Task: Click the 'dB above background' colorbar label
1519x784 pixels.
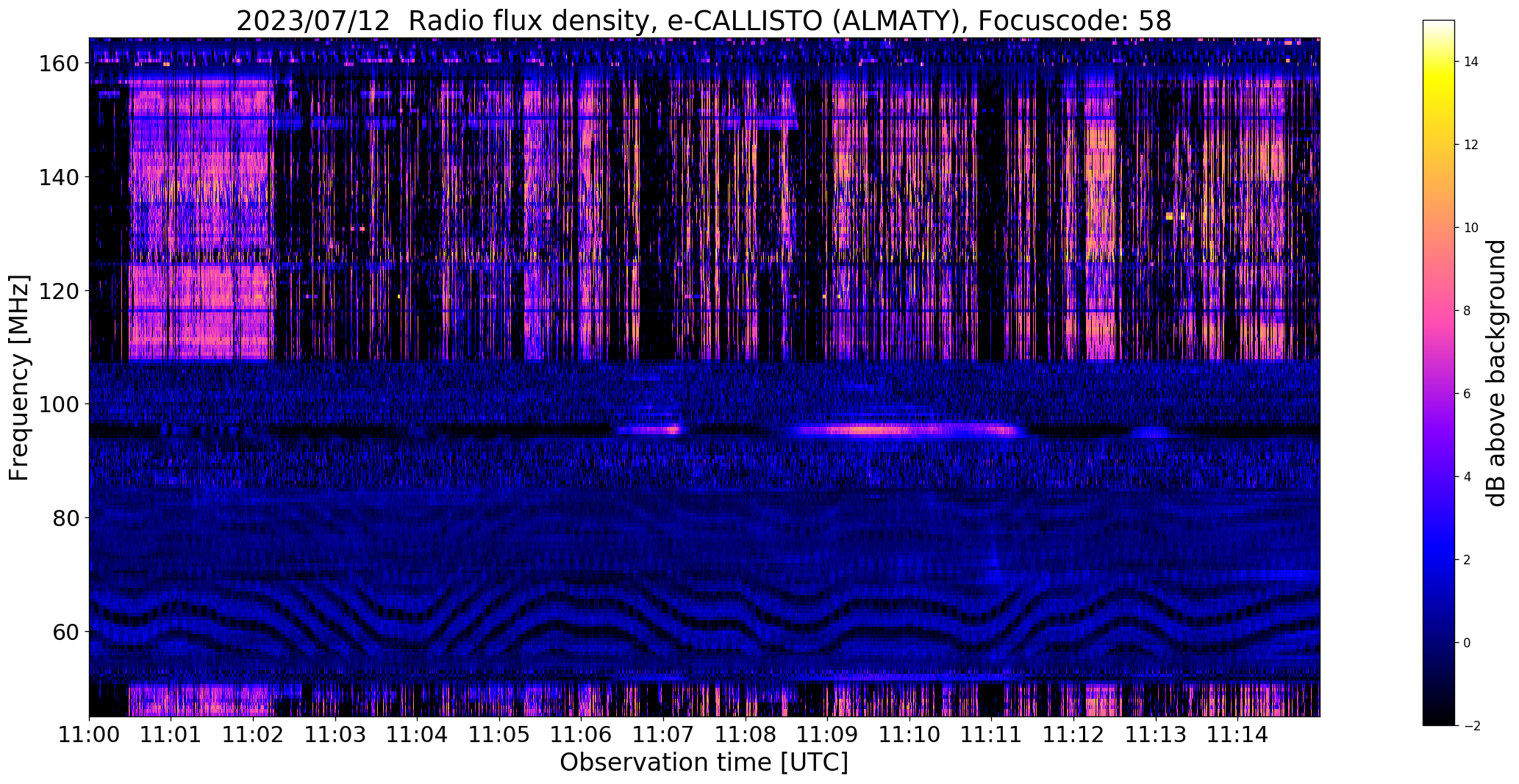Action: (1496, 373)
